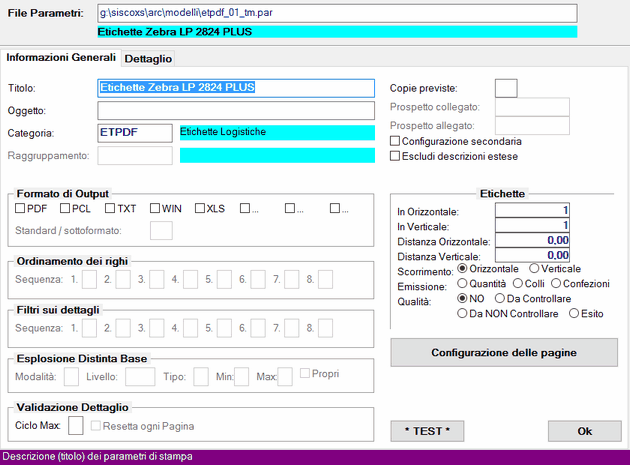Click the Raggruppamento code field
Image resolution: width=630 pixels, height=465 pixels.
tap(135, 156)
